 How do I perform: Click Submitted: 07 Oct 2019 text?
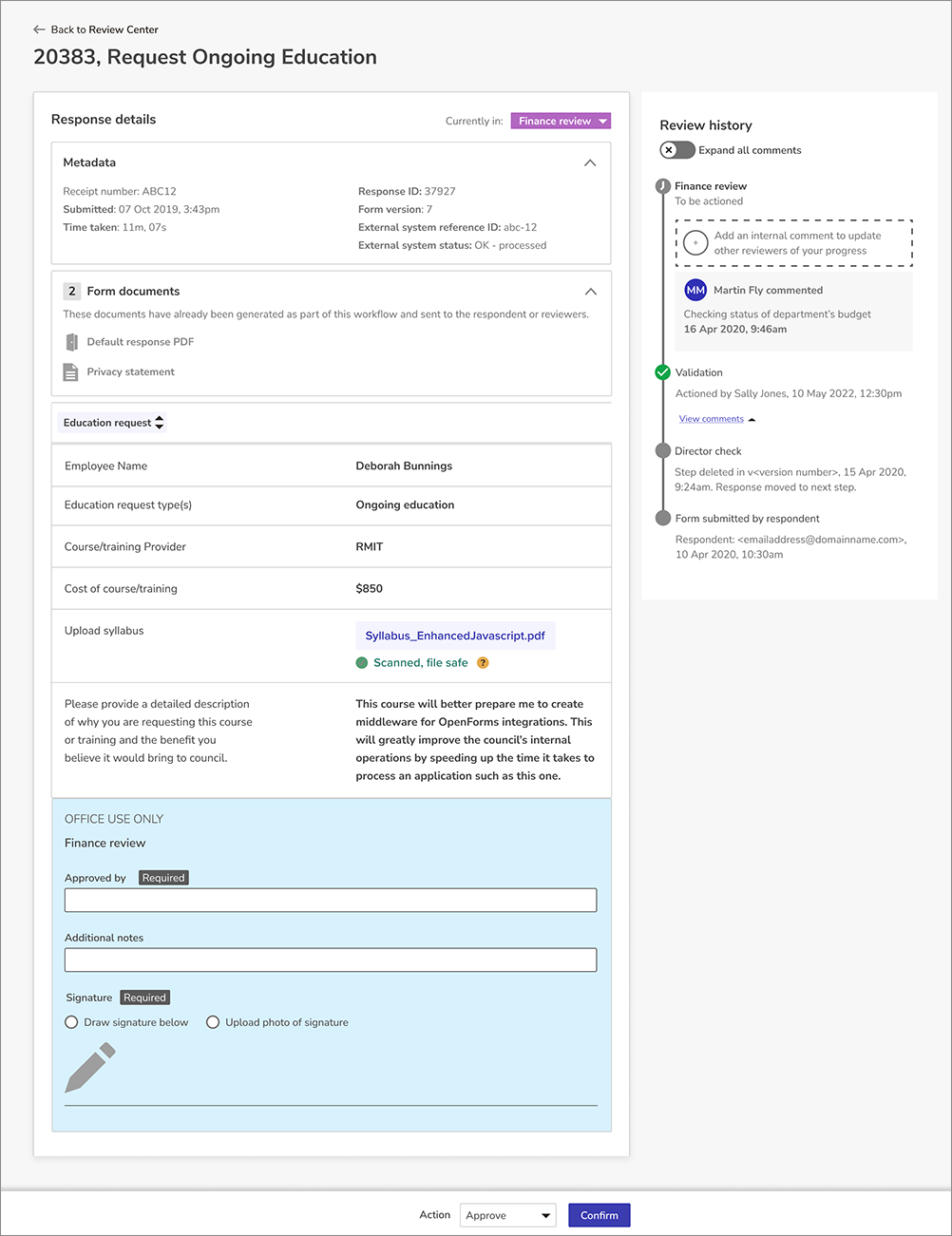click(142, 209)
